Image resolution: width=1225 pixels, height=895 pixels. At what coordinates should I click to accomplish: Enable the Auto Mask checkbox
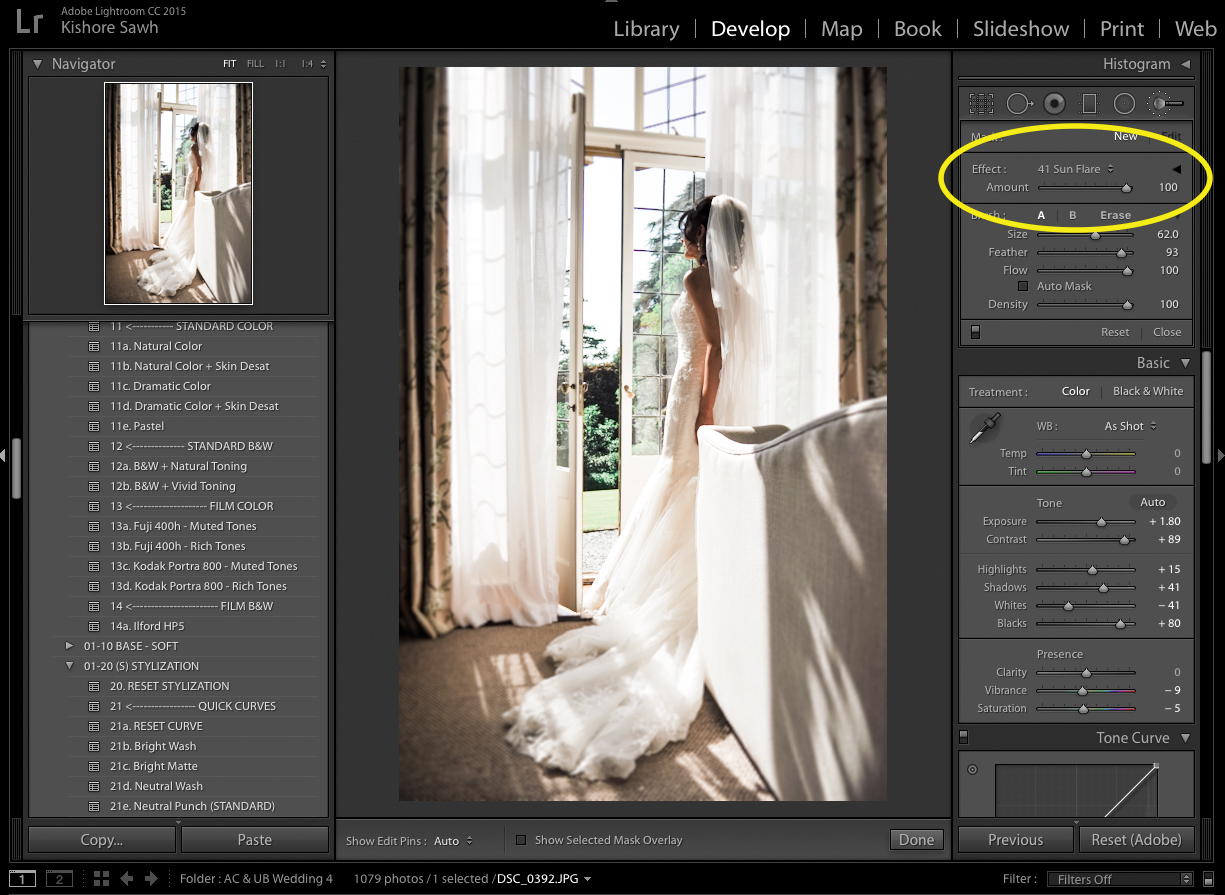coord(1023,286)
